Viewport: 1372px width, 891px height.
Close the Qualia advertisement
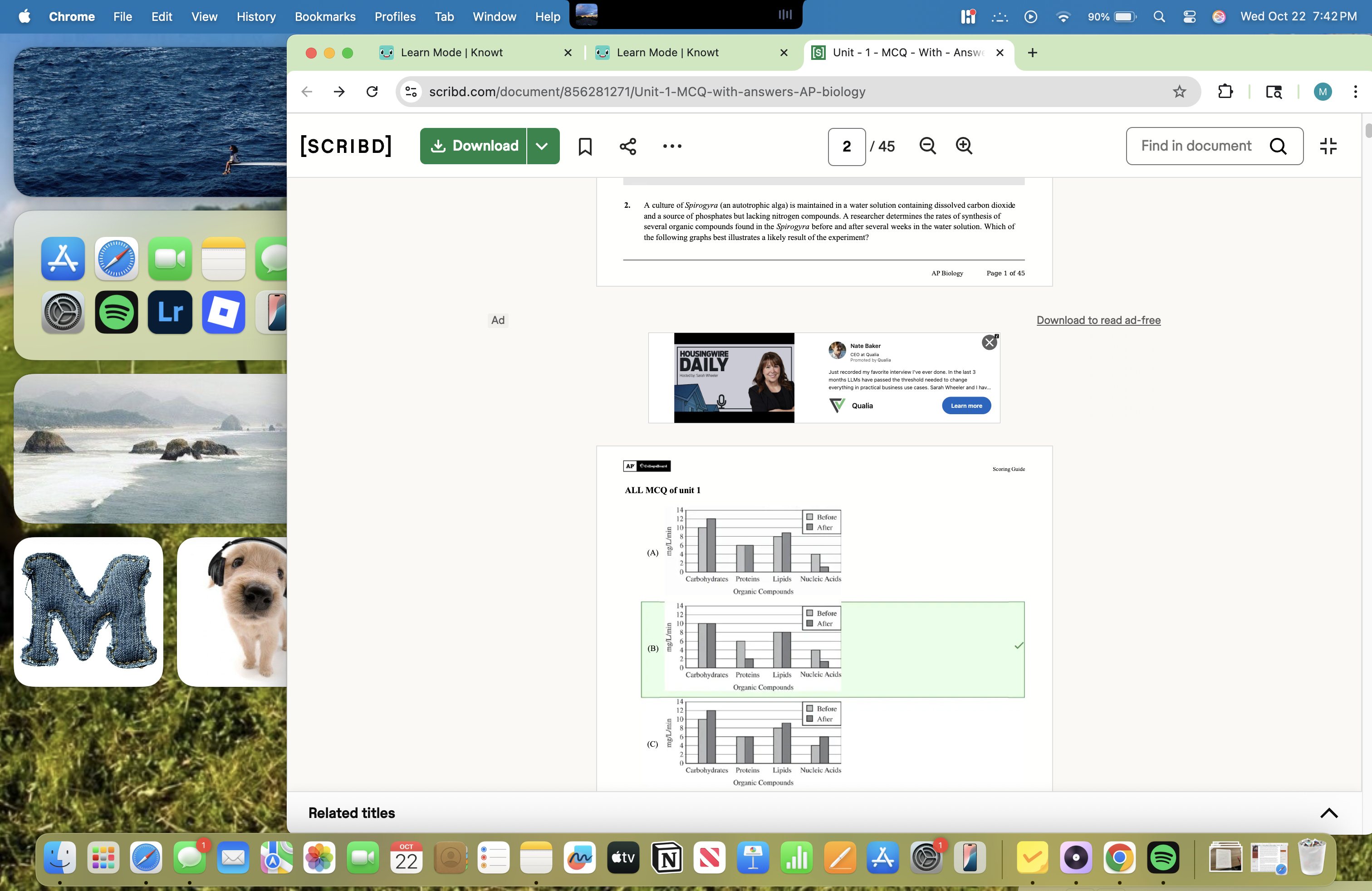[989, 343]
